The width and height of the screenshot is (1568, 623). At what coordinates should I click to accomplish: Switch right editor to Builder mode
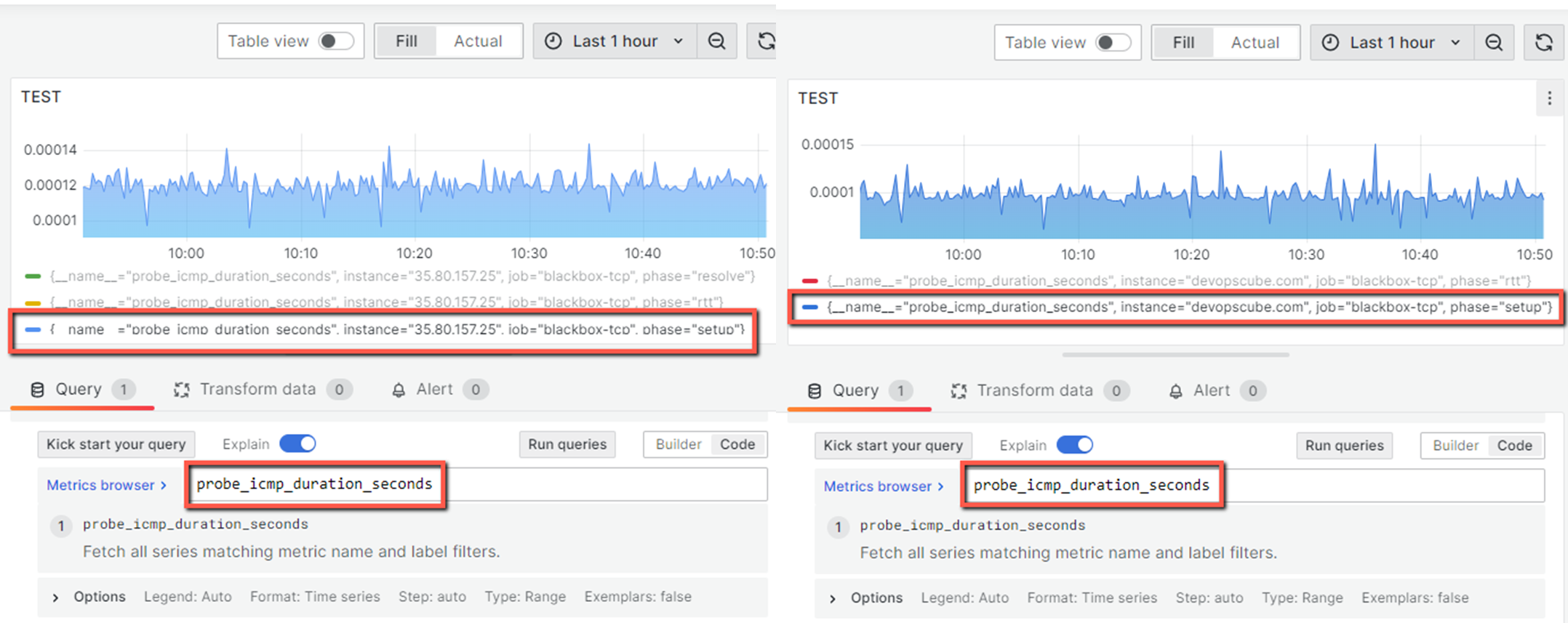(x=1455, y=446)
